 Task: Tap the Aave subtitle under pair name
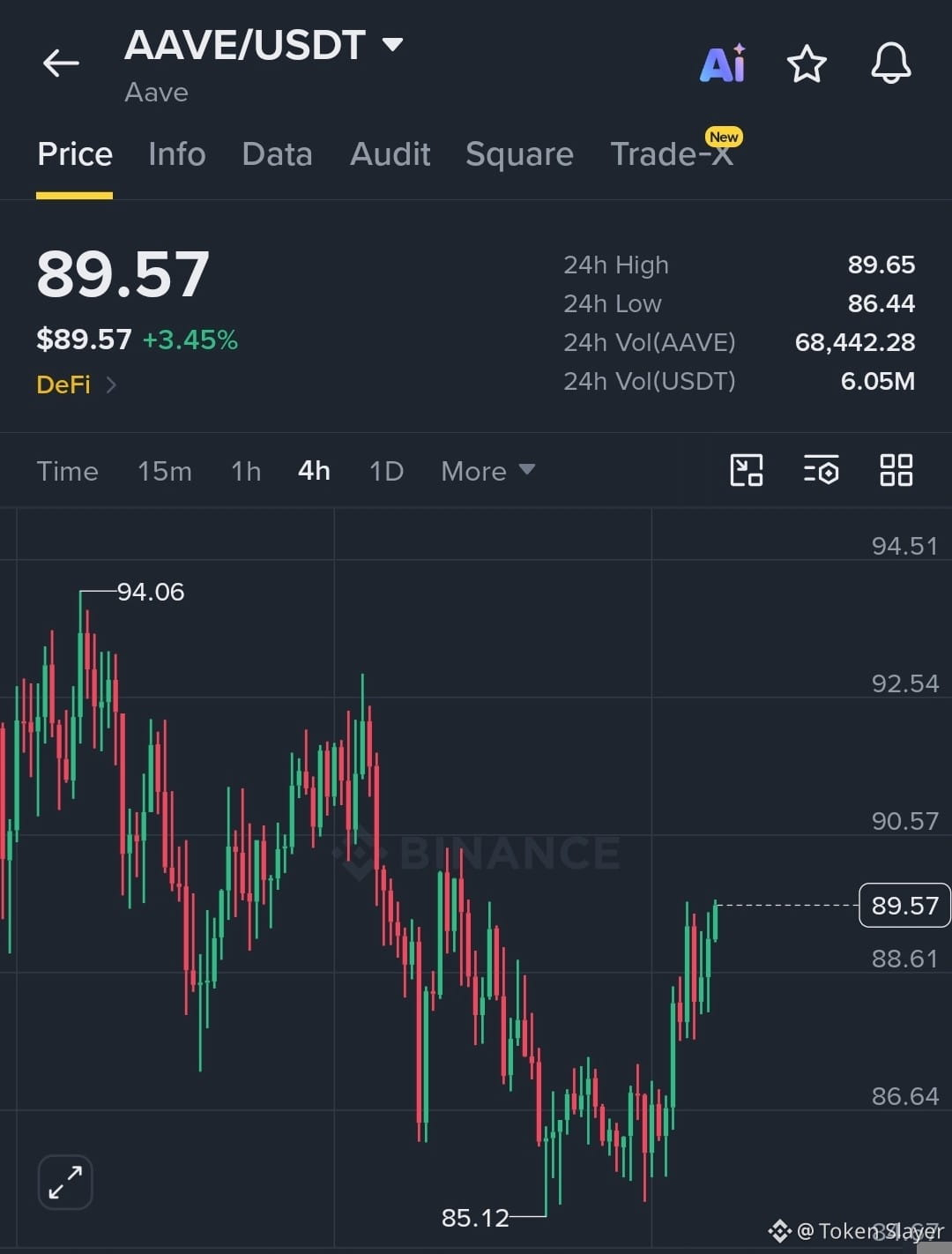point(157,93)
